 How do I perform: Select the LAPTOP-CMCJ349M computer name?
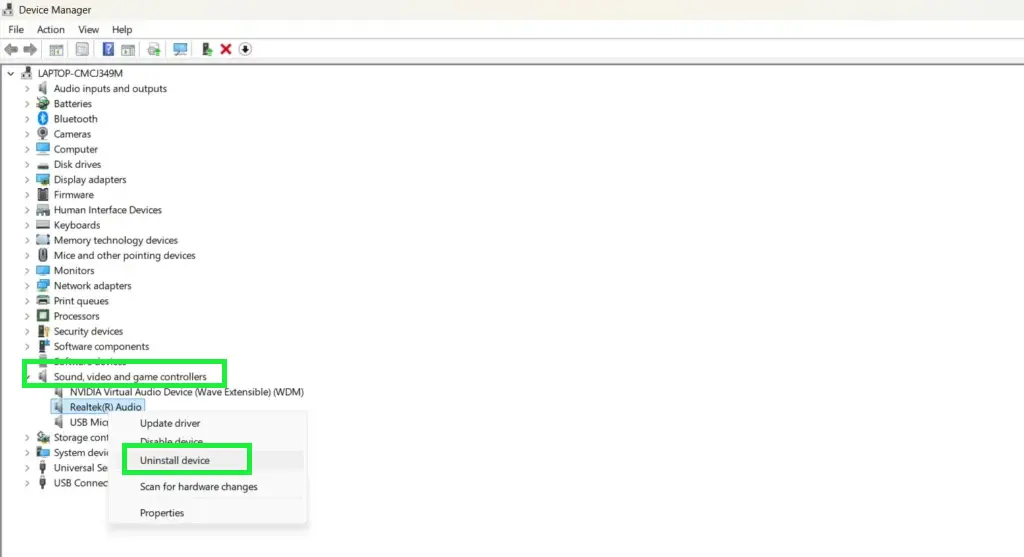coord(80,73)
